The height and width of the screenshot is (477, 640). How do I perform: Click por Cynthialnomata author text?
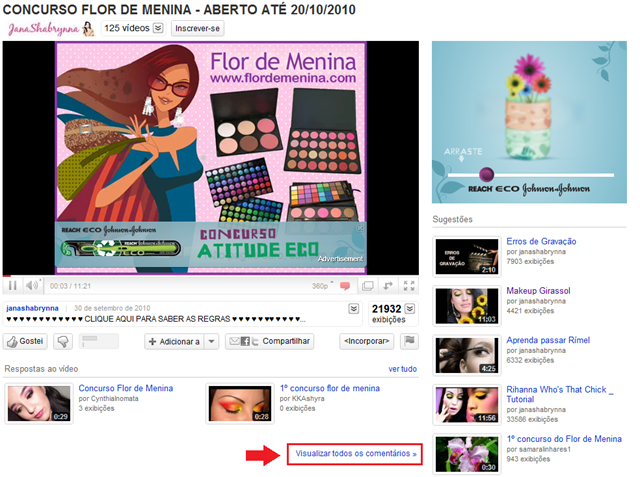click(x=109, y=398)
